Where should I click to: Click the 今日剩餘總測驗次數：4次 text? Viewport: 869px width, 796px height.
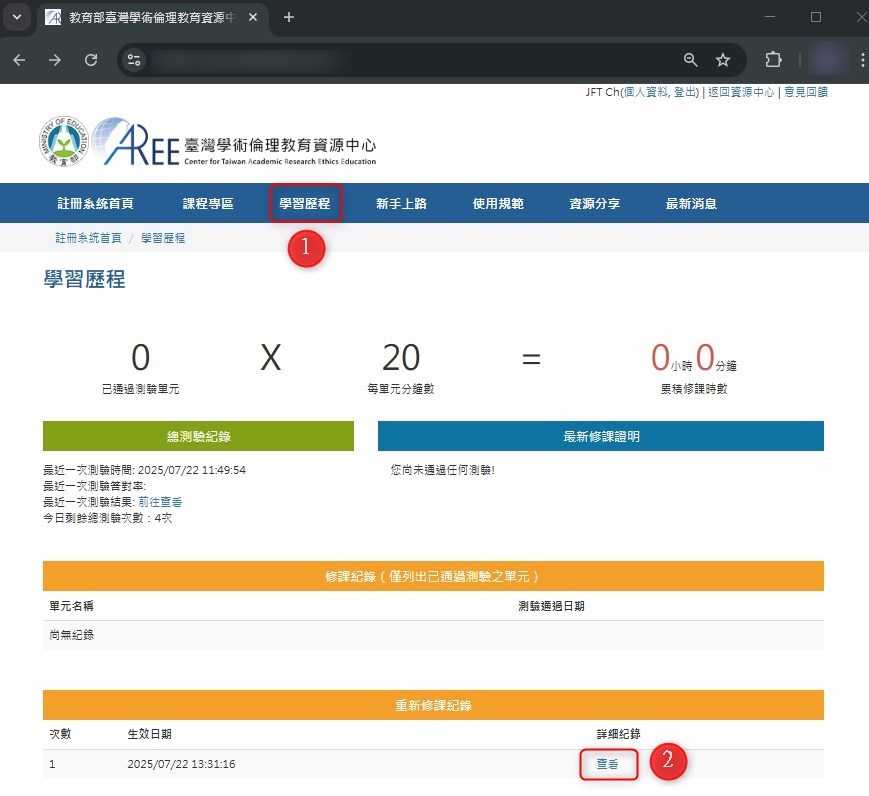(x=108, y=518)
